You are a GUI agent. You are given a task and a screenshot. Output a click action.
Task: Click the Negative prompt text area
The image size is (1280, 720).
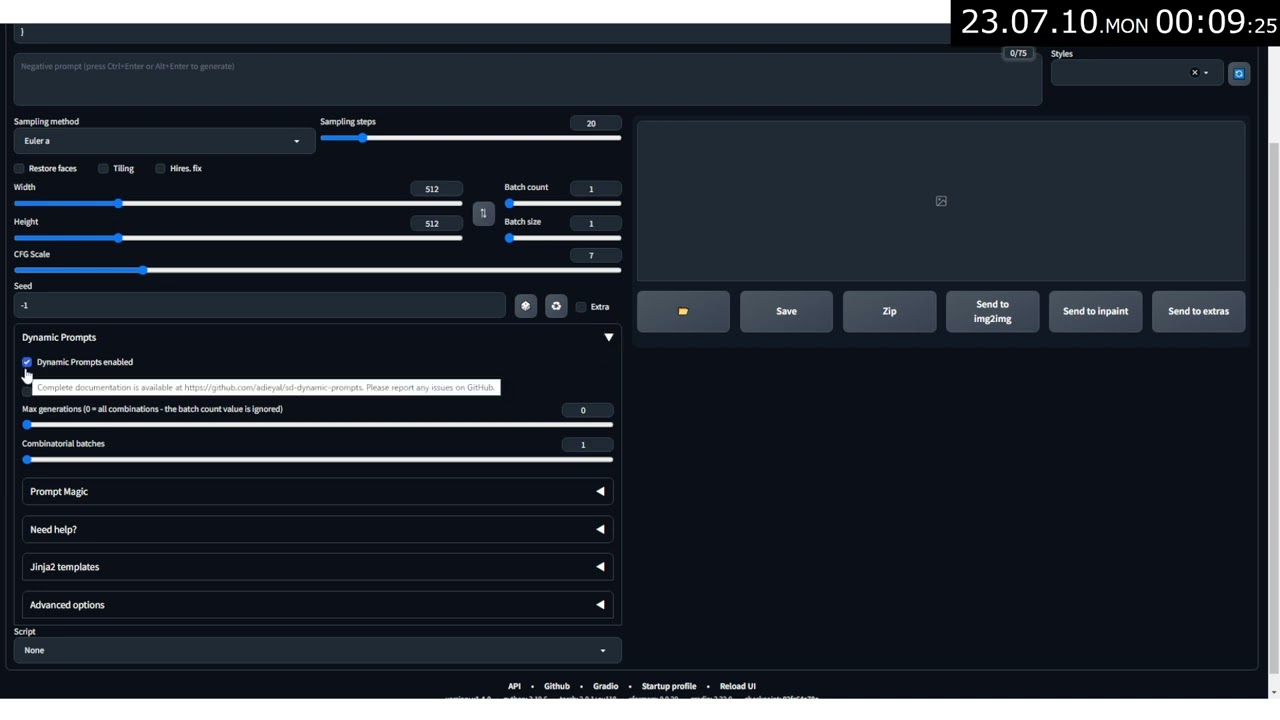pyautogui.click(x=528, y=80)
